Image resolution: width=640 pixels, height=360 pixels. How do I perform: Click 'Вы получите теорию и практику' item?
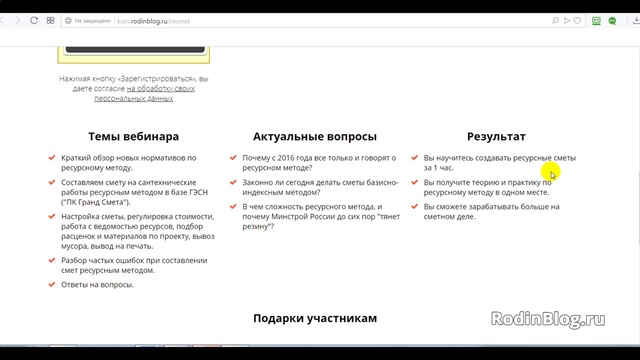pos(487,187)
